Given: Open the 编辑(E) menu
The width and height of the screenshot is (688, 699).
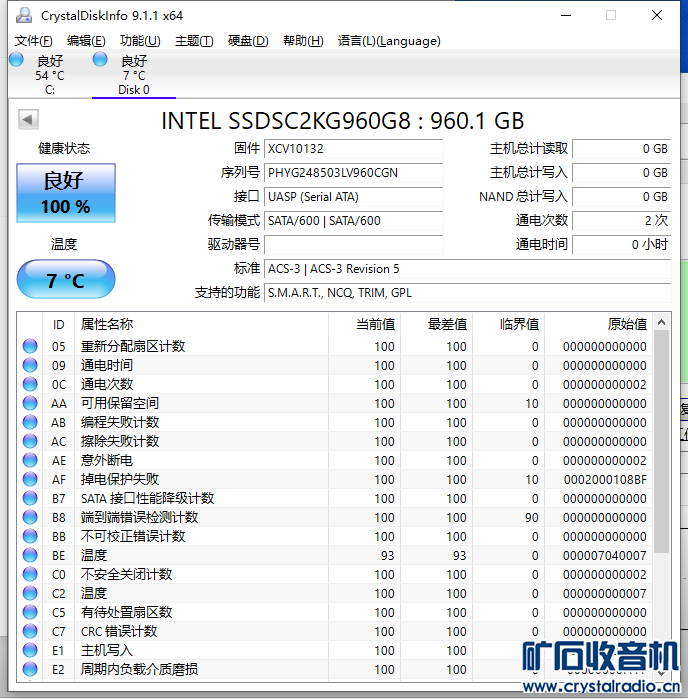Looking at the screenshot, I should coord(86,41).
